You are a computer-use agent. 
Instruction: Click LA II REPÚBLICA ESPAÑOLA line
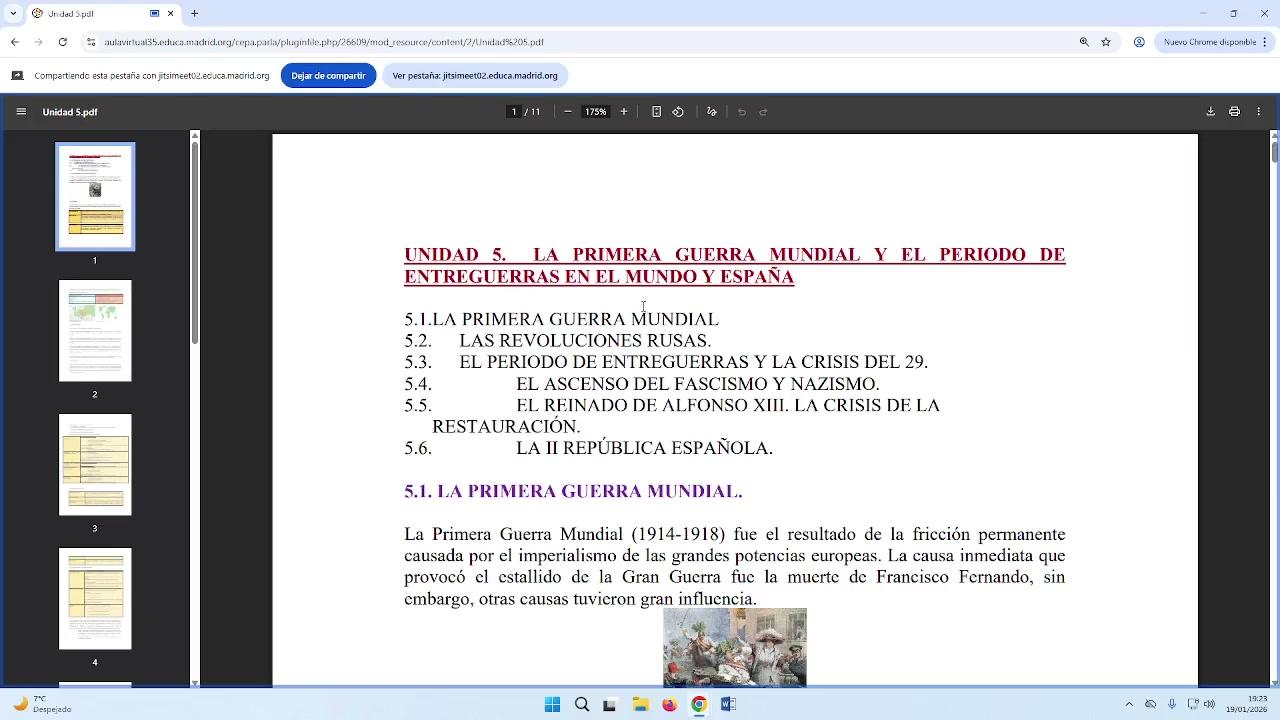[x=644, y=448]
